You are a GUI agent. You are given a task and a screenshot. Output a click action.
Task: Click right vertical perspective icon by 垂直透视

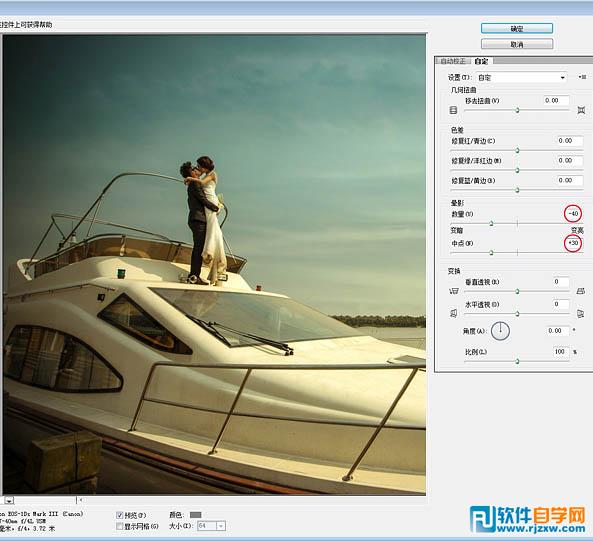581,291
